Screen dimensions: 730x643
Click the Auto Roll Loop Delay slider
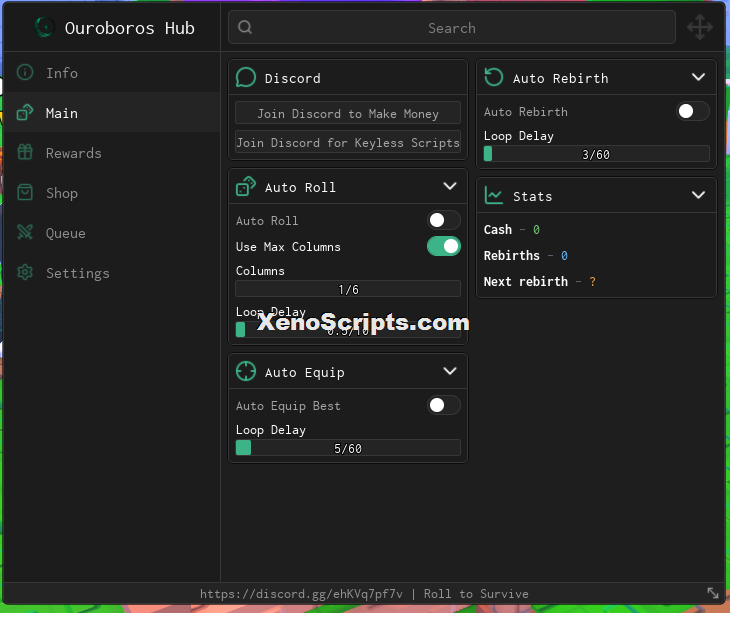pyautogui.click(x=348, y=330)
